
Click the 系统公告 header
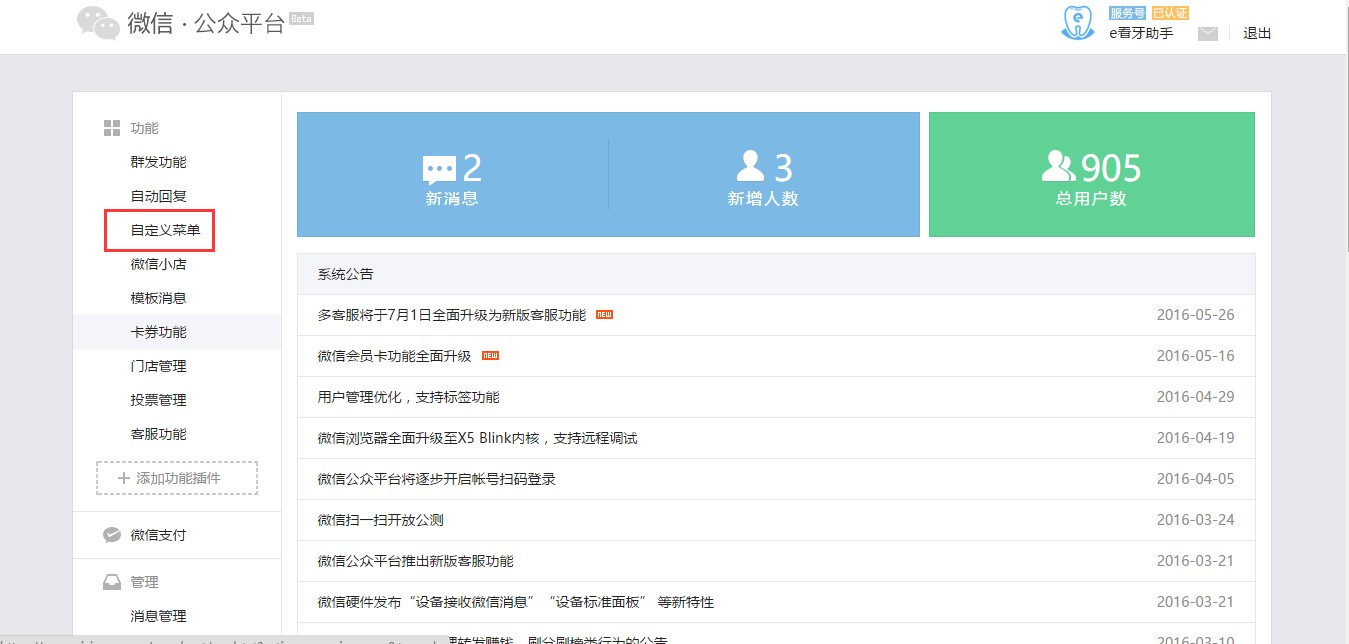coord(345,274)
